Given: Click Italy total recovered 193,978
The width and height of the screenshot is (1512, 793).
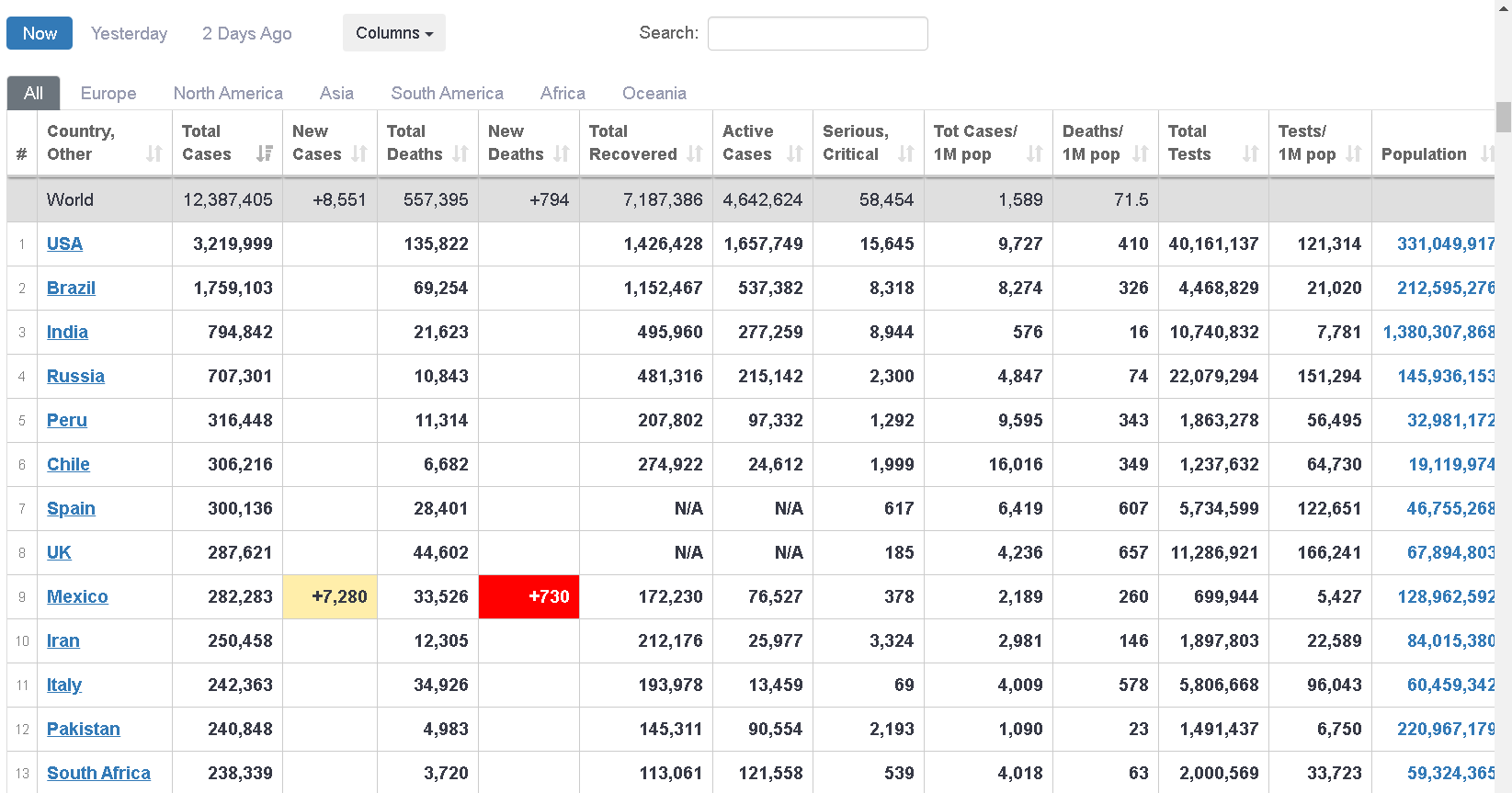Looking at the screenshot, I should tap(670, 685).
